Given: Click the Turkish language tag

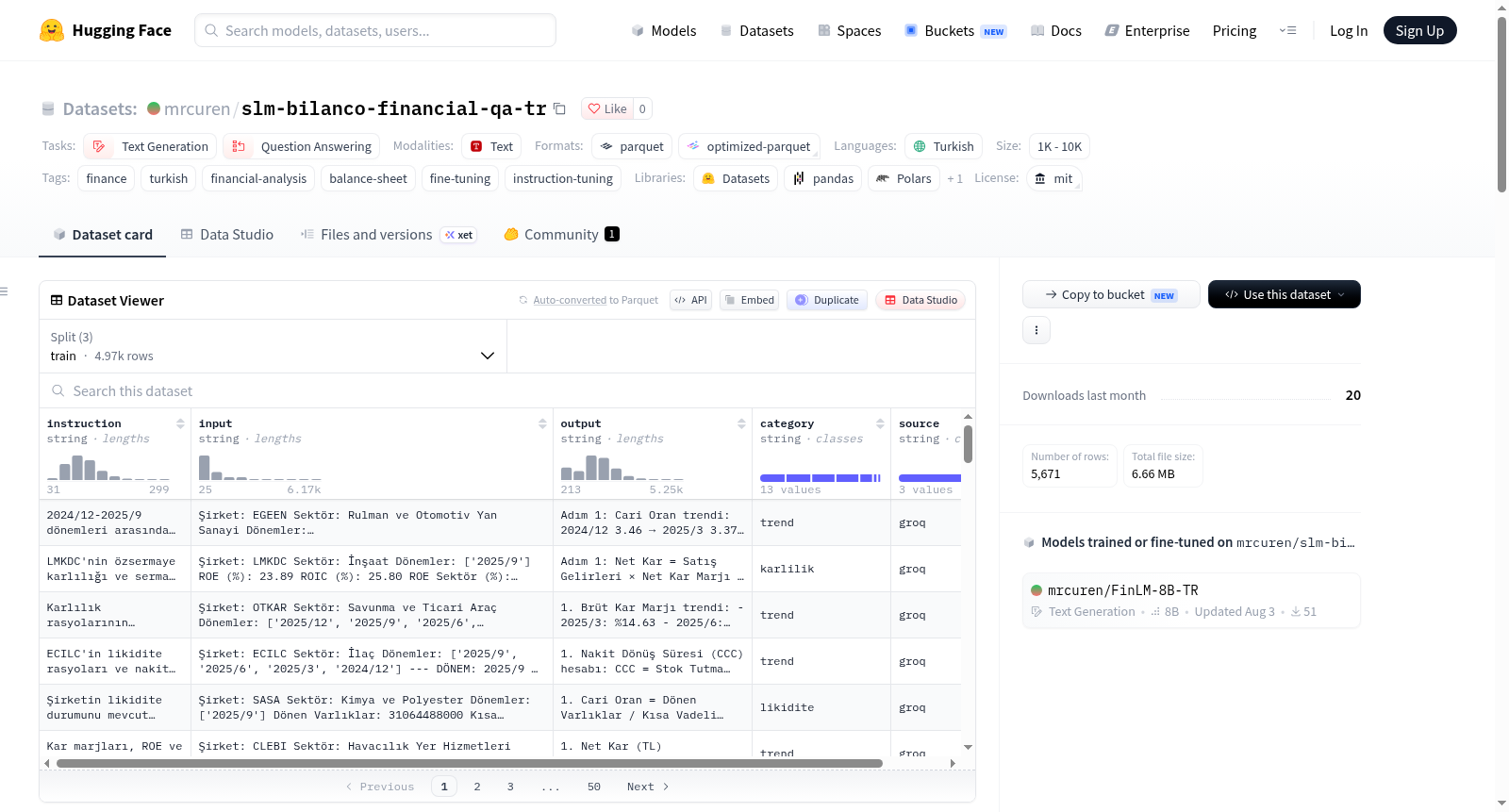Looking at the screenshot, I should click(943, 146).
